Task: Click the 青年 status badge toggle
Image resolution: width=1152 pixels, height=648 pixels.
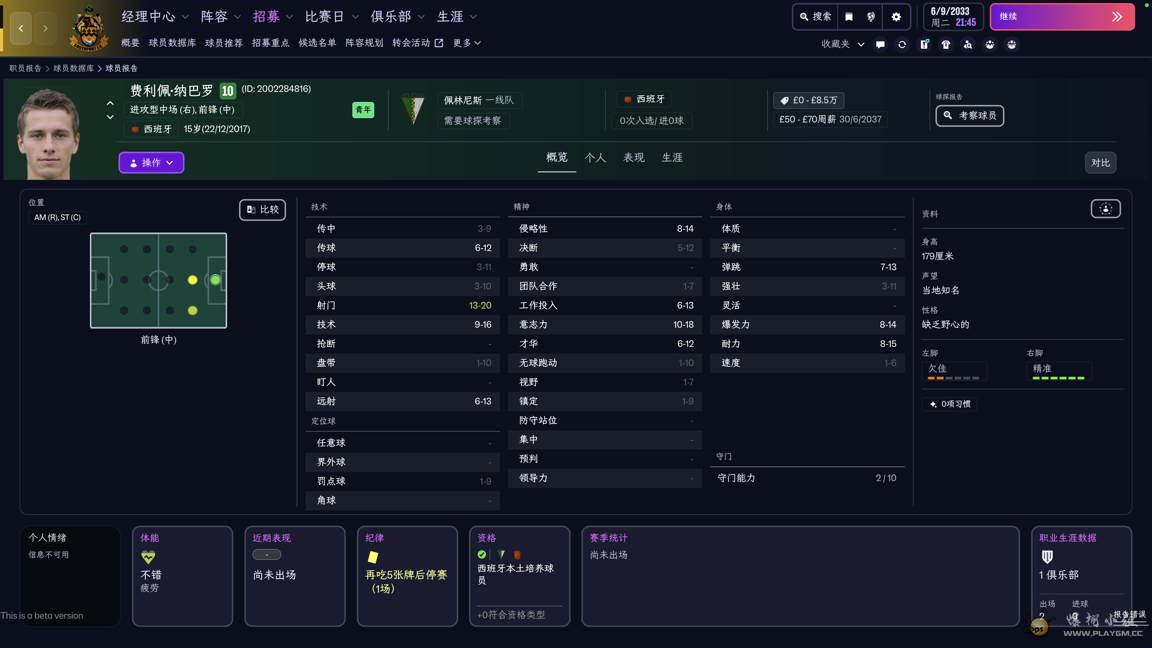Action: [361, 109]
